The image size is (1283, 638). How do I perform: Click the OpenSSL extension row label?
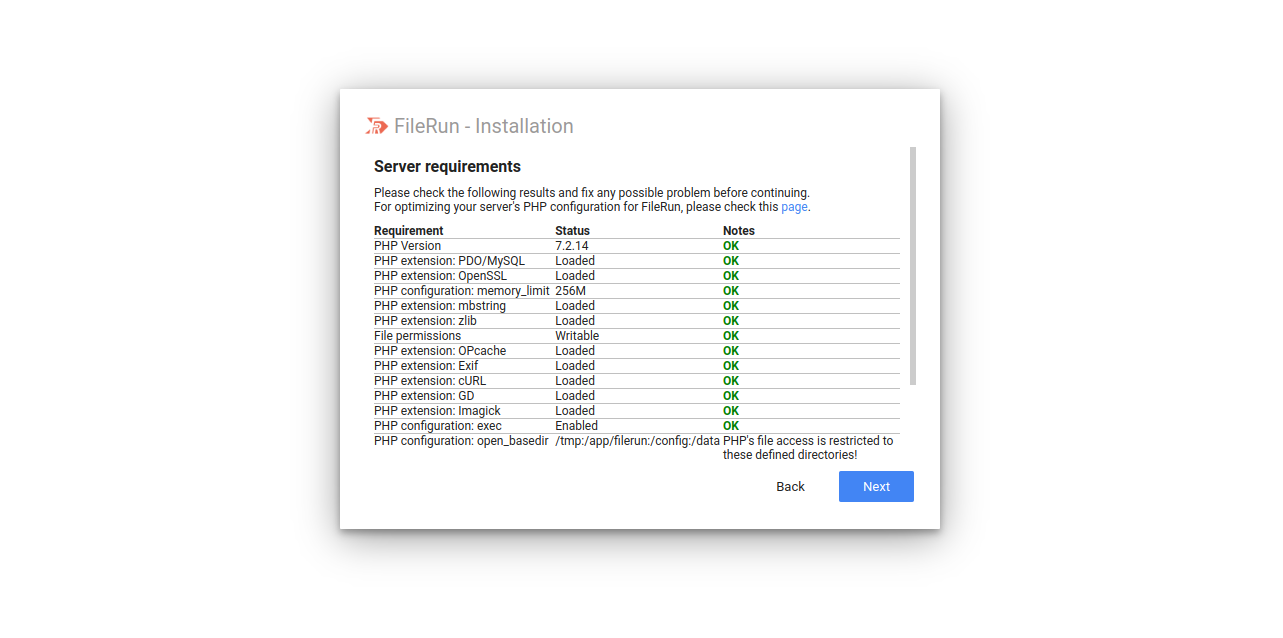pyautogui.click(x=442, y=276)
